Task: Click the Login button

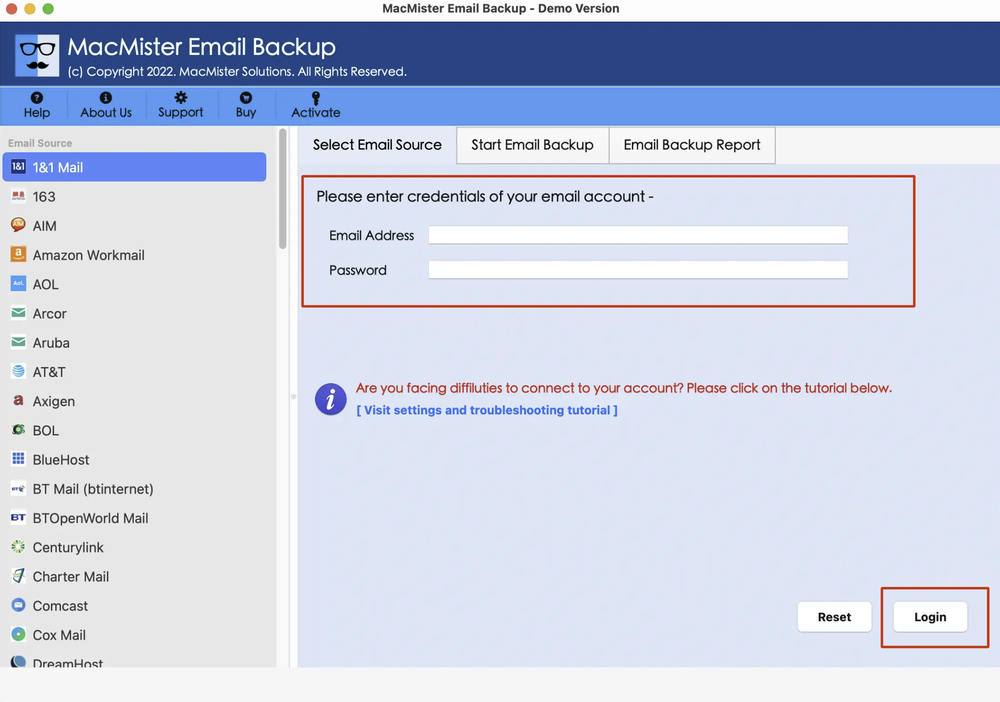Action: pyautogui.click(x=930, y=617)
